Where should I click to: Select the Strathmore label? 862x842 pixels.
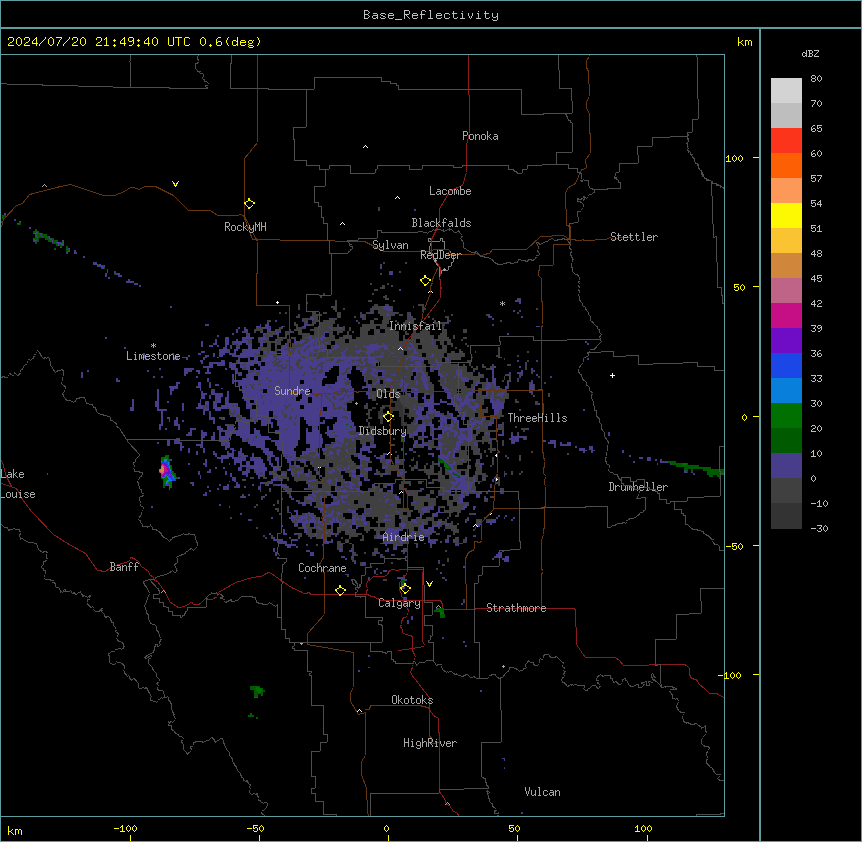pos(516,608)
